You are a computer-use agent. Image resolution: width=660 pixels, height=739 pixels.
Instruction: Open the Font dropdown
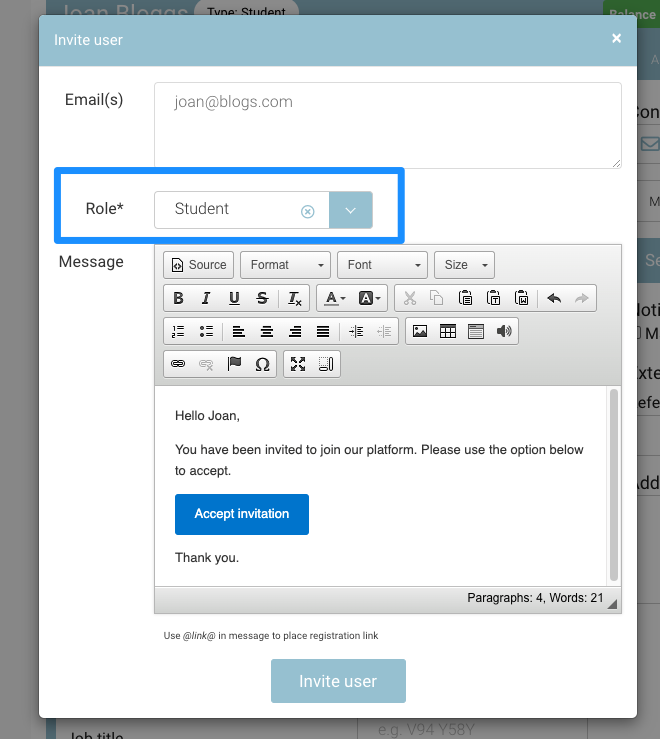pyautogui.click(x=382, y=265)
